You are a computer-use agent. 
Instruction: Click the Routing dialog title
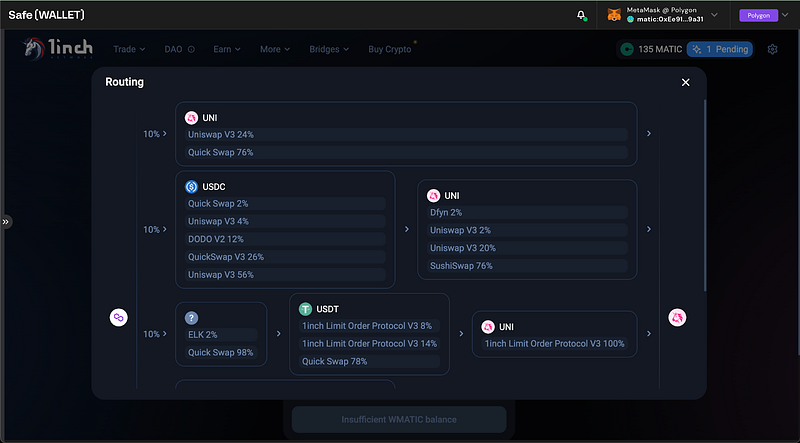pos(124,82)
